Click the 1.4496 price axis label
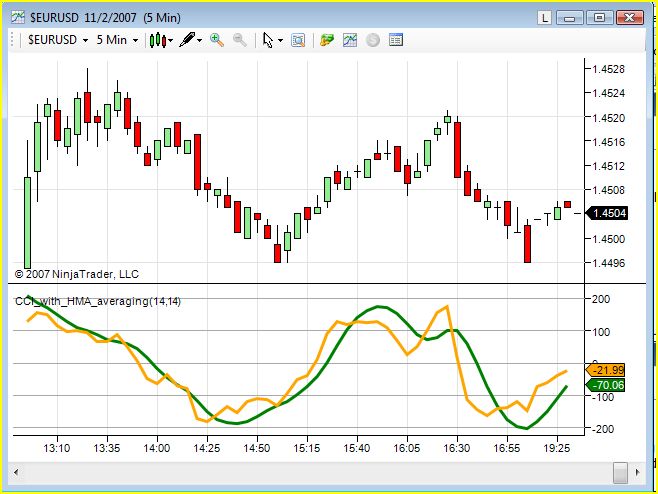Image resolution: width=658 pixels, height=494 pixels. pyautogui.click(x=608, y=263)
